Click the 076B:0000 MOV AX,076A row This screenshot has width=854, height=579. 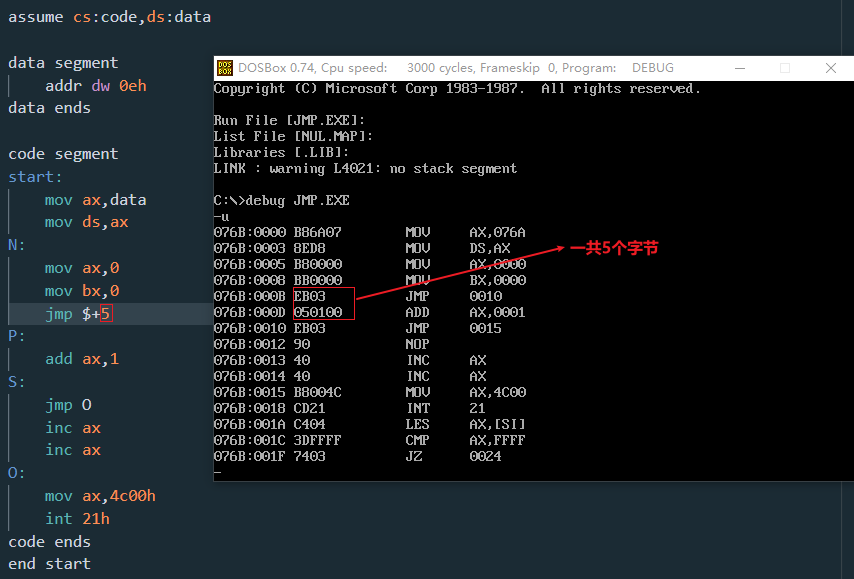tap(370, 232)
